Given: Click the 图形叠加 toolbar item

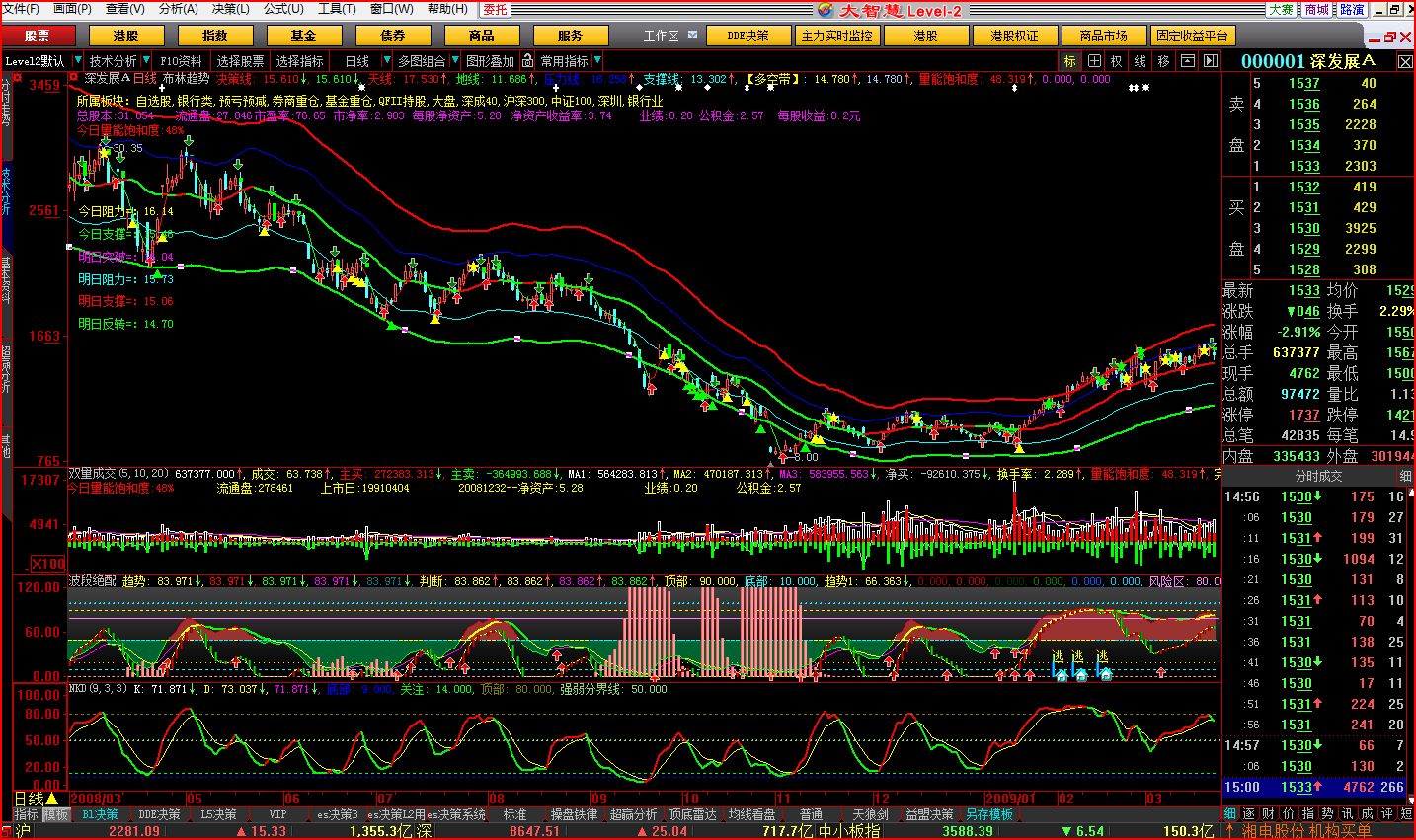Looking at the screenshot, I should (x=491, y=61).
